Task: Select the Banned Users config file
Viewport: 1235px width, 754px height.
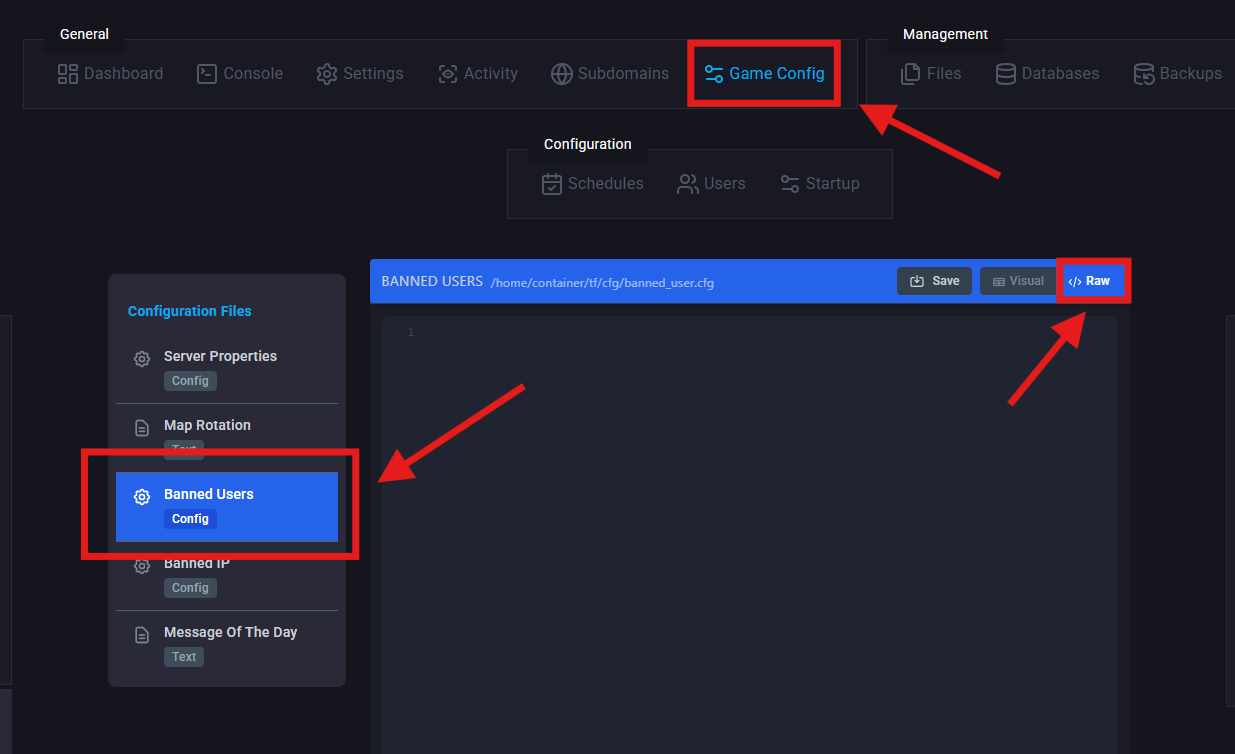Action: click(227, 507)
